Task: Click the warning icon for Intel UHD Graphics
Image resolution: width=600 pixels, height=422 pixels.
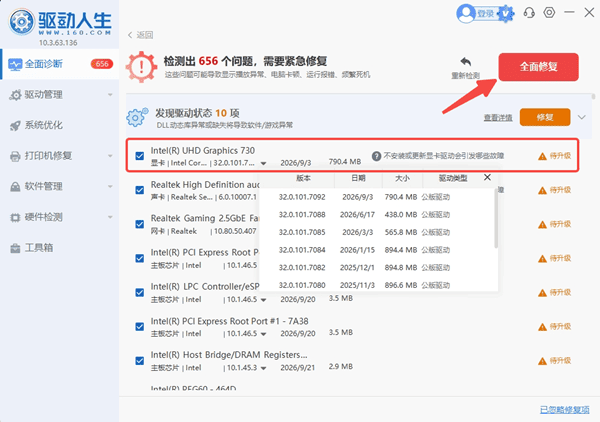Action: [x=542, y=156]
